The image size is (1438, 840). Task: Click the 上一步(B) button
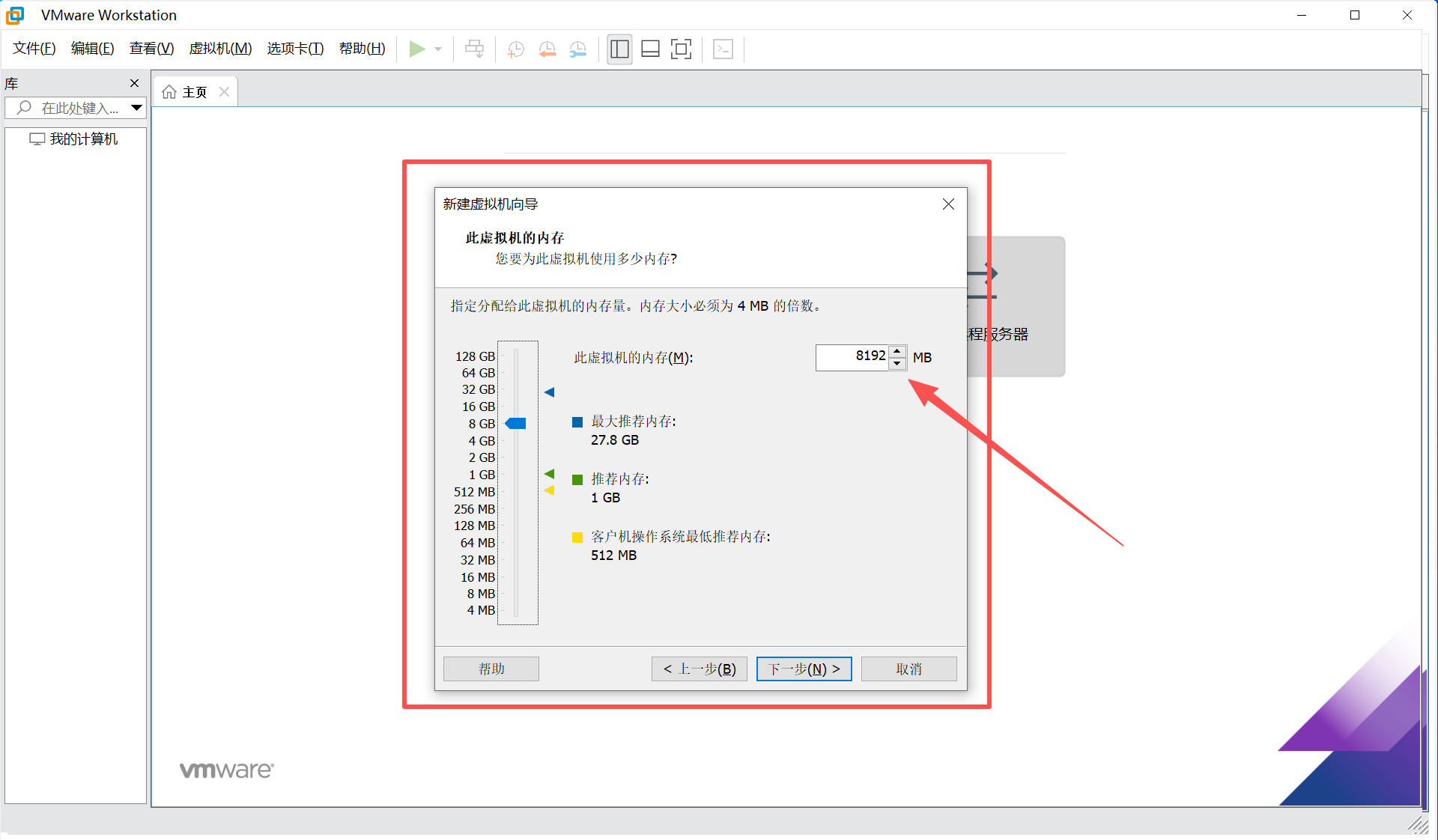[x=699, y=669]
